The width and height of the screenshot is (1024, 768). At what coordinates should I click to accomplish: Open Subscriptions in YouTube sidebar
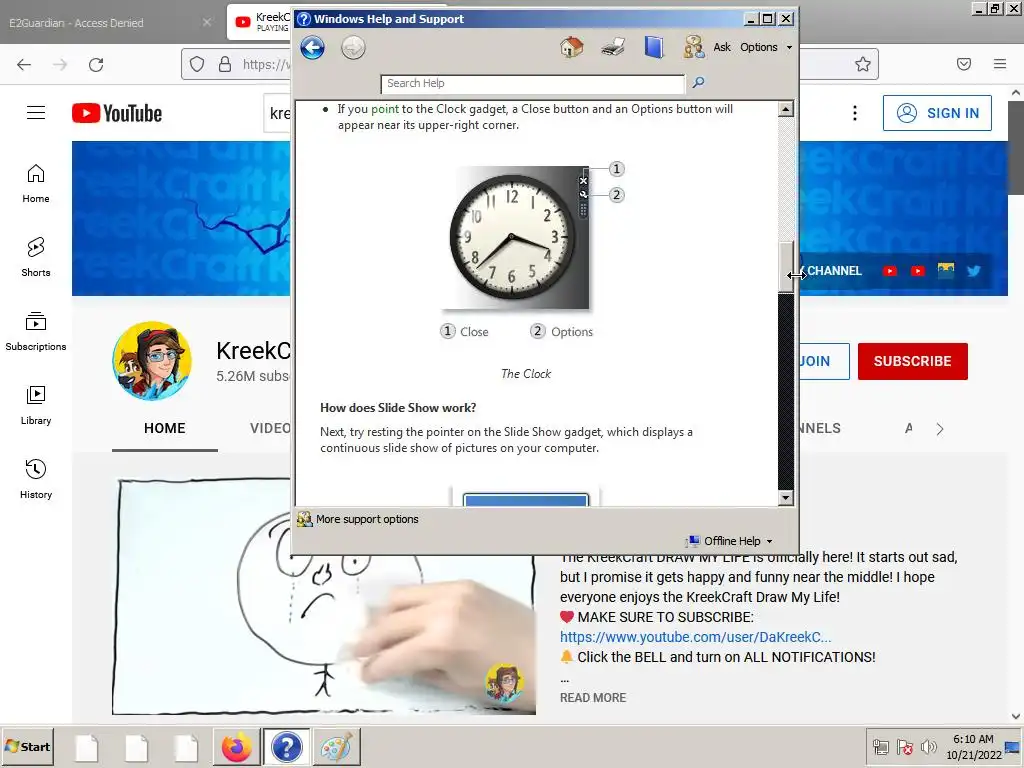36,331
